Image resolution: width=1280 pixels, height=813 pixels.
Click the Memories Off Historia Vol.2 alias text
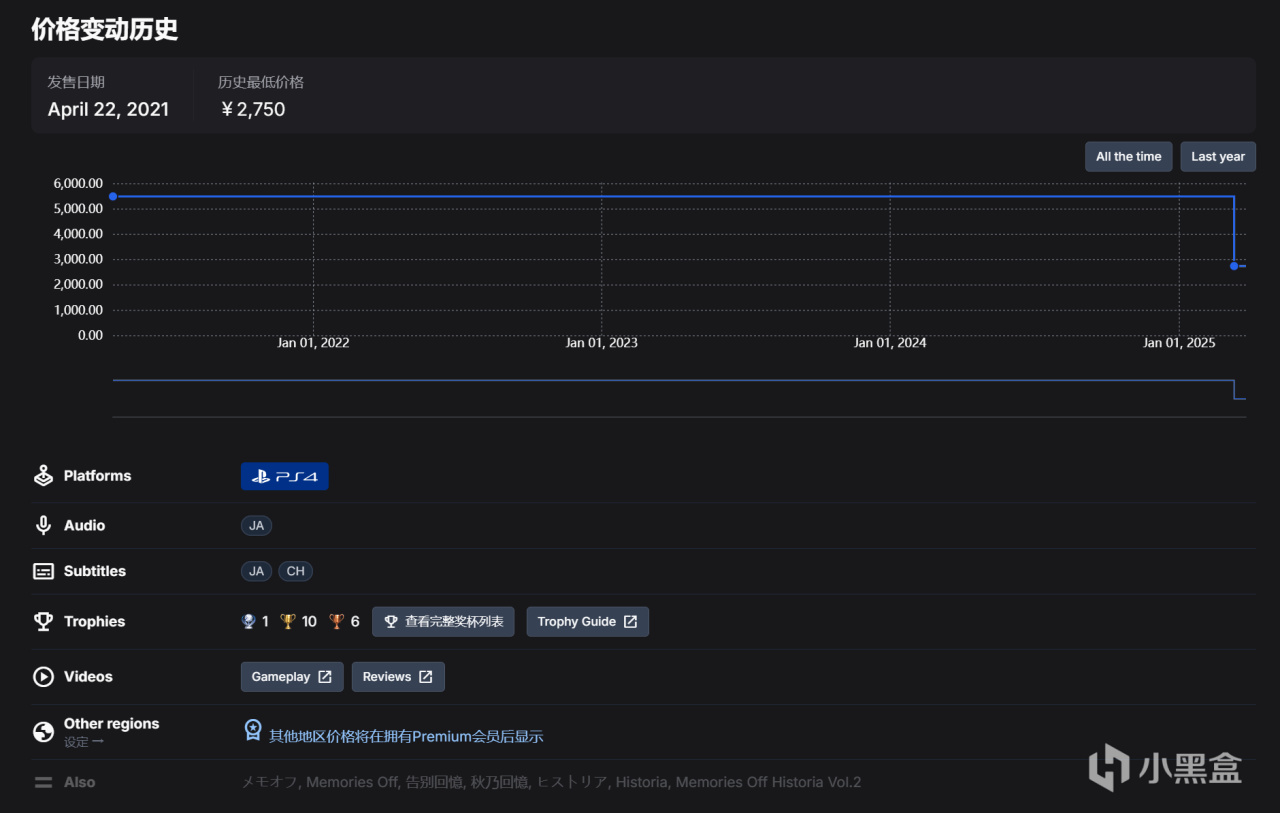[x=768, y=782]
